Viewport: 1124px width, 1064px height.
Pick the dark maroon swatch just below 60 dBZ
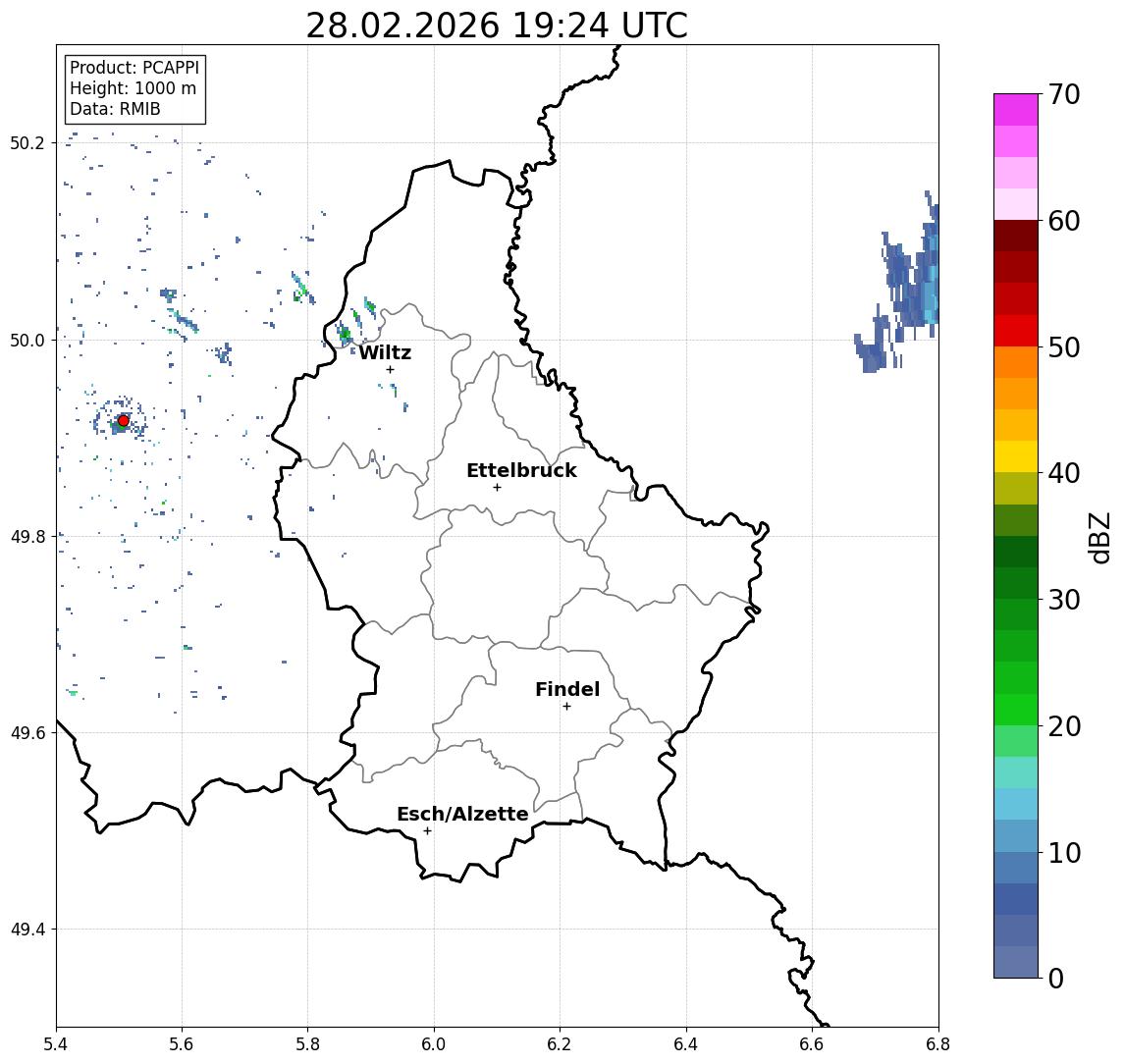click(1016, 236)
